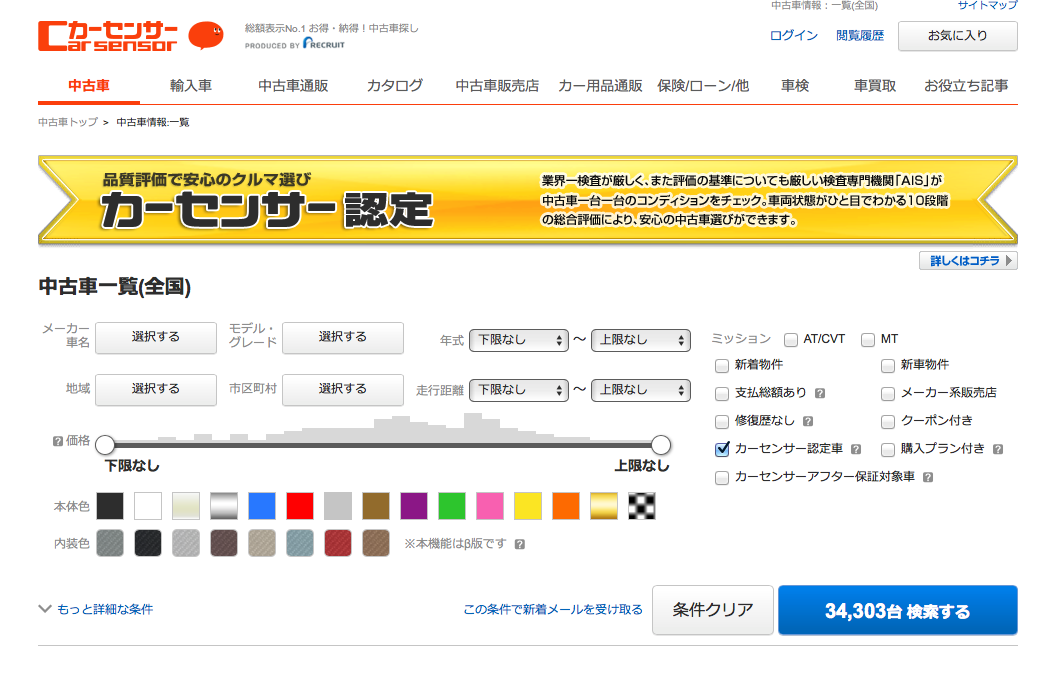Go to 中古車トップ breadcrumb link

pos(68,122)
